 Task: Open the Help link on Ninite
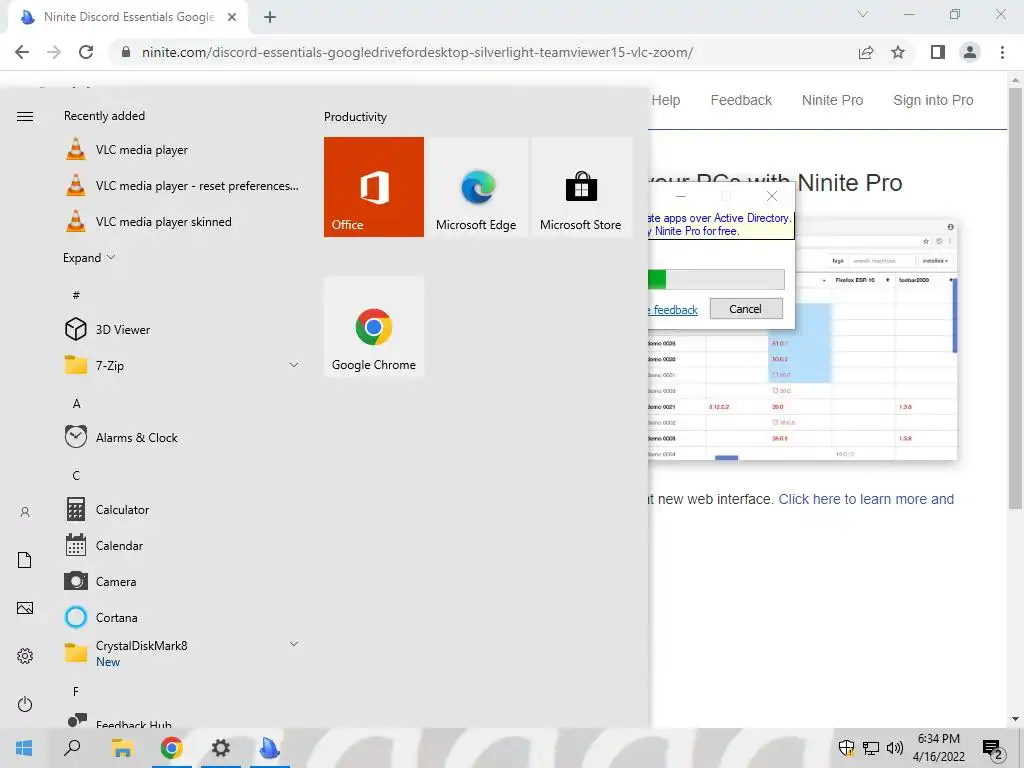pos(665,100)
